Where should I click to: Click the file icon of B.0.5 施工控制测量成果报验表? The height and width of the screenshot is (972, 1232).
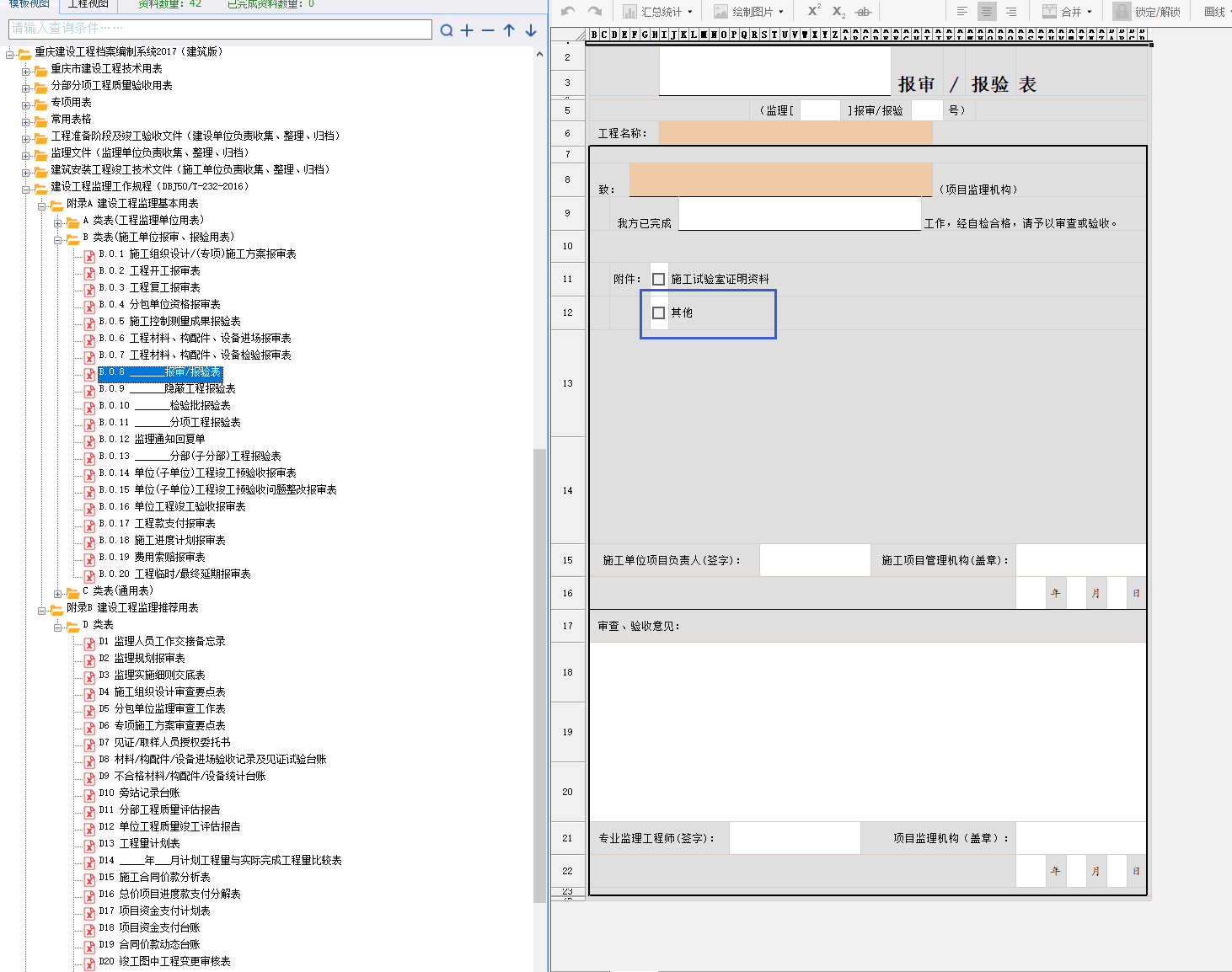tap(89, 323)
